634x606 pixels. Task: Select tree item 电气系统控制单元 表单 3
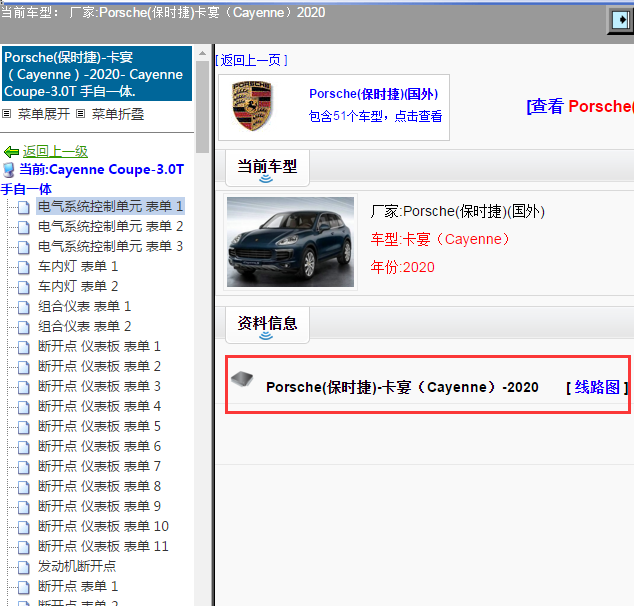110,246
